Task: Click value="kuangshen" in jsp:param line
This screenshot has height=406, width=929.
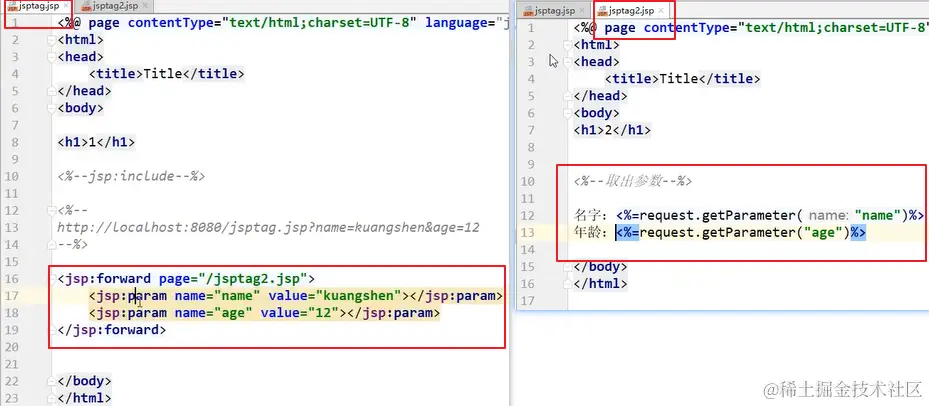Action: point(335,296)
